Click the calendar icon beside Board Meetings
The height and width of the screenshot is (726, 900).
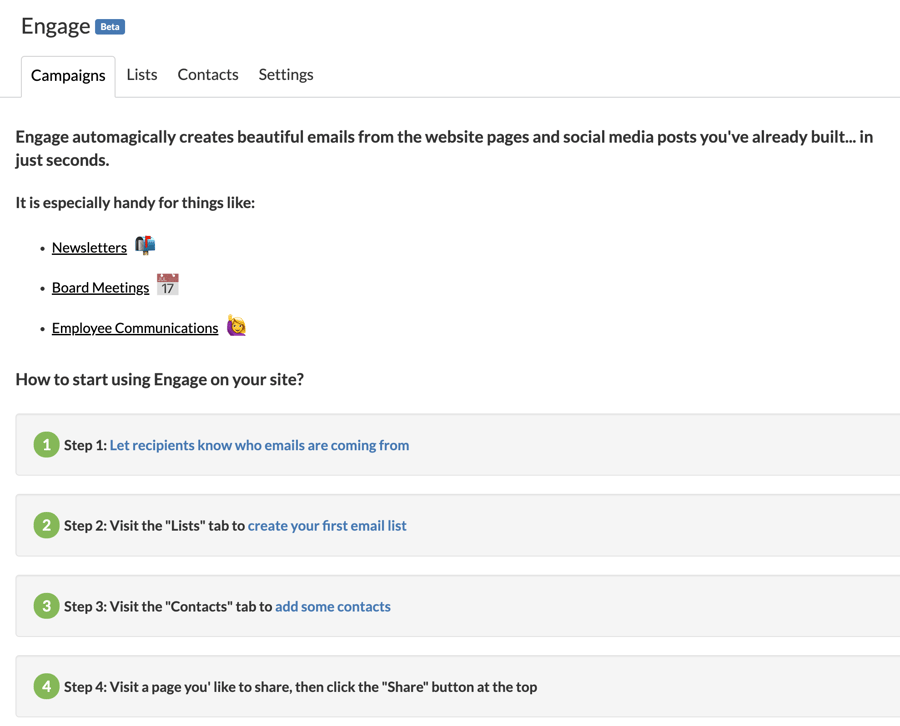pos(167,283)
